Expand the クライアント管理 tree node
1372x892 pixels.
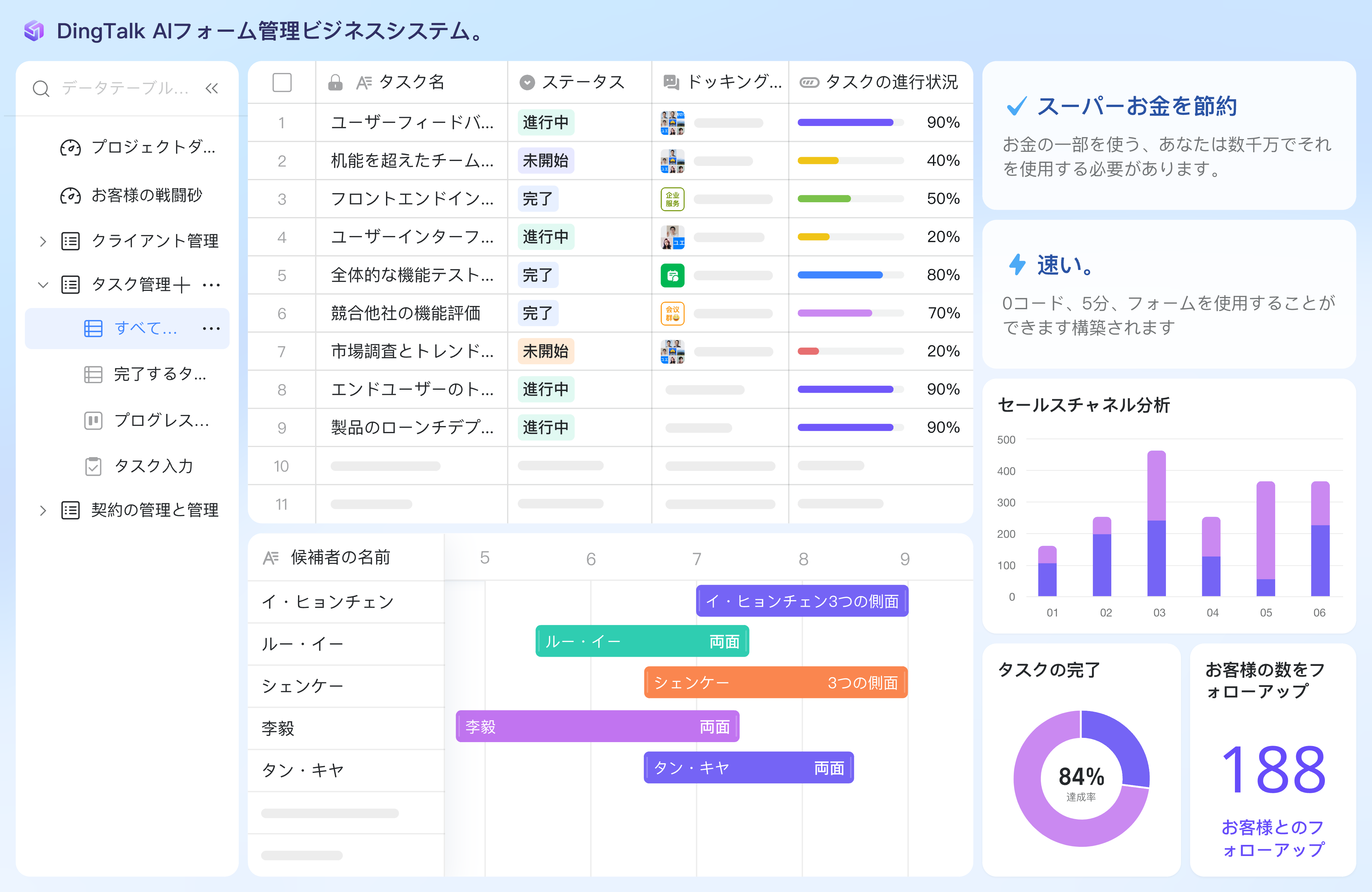(43, 241)
